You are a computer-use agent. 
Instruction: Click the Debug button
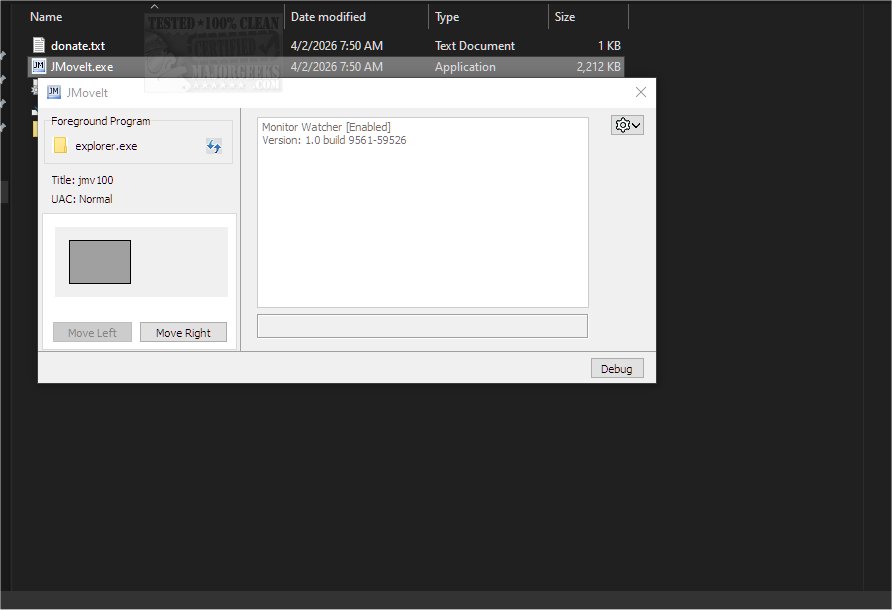click(x=617, y=369)
